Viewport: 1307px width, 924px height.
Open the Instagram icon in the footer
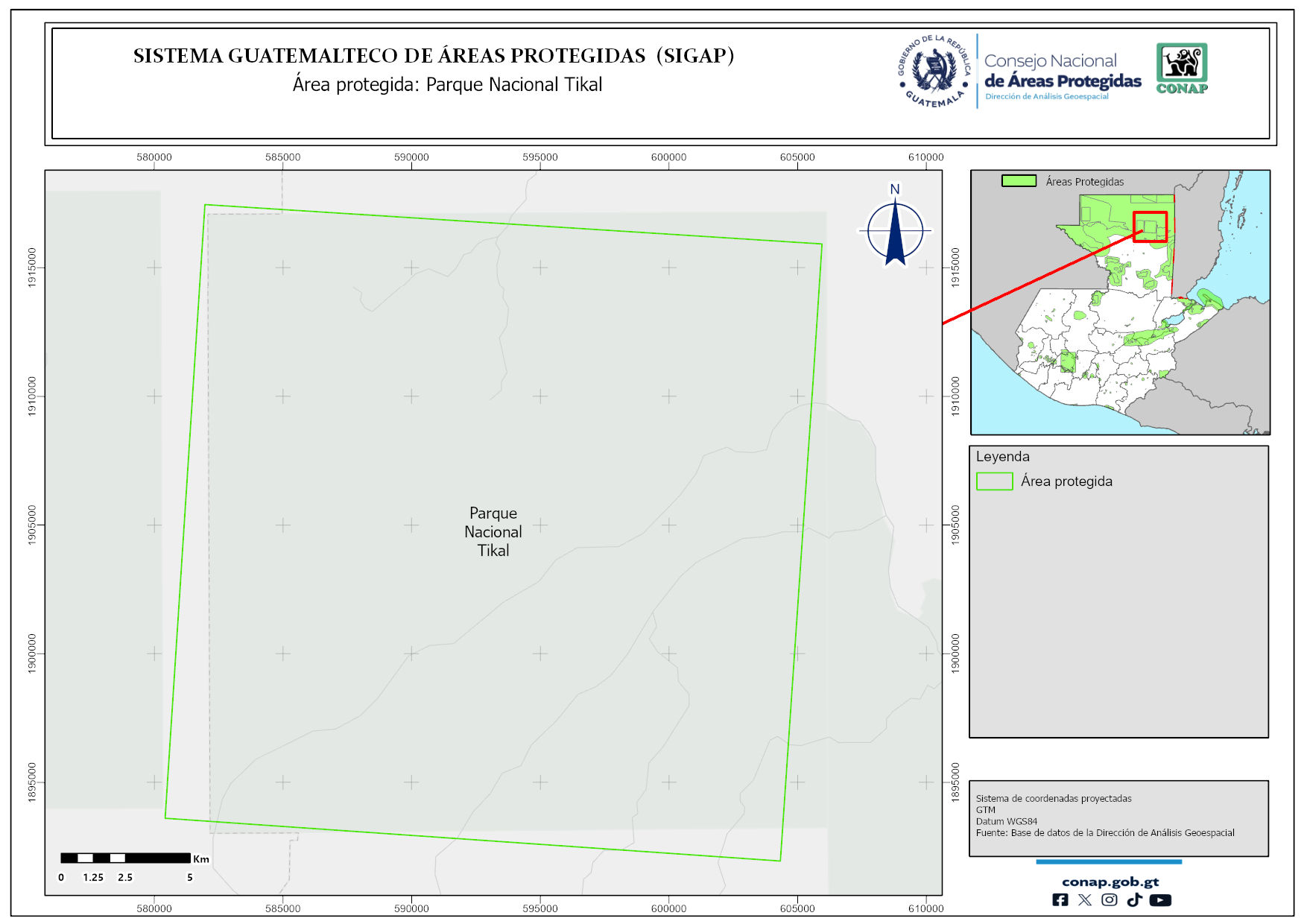(x=1110, y=900)
